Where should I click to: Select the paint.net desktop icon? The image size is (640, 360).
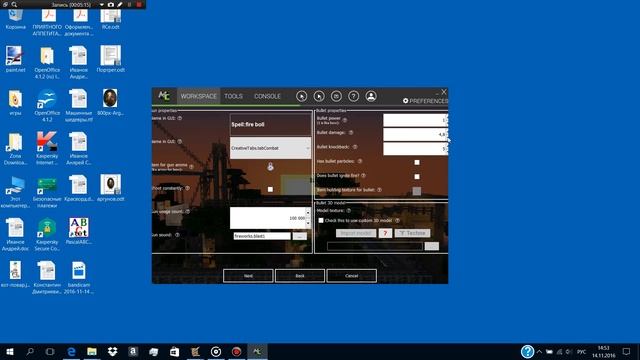[x=15, y=59]
